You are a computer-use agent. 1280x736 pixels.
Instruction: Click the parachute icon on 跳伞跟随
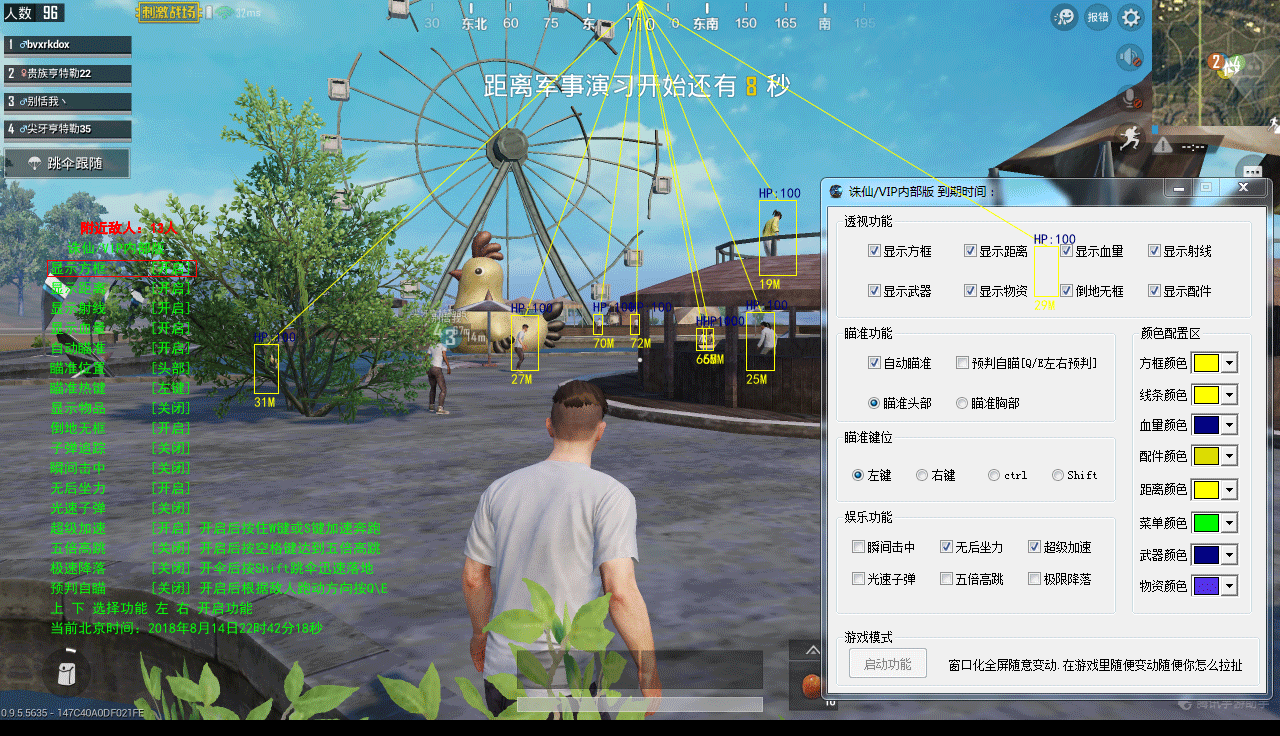pyautogui.click(x=35, y=163)
